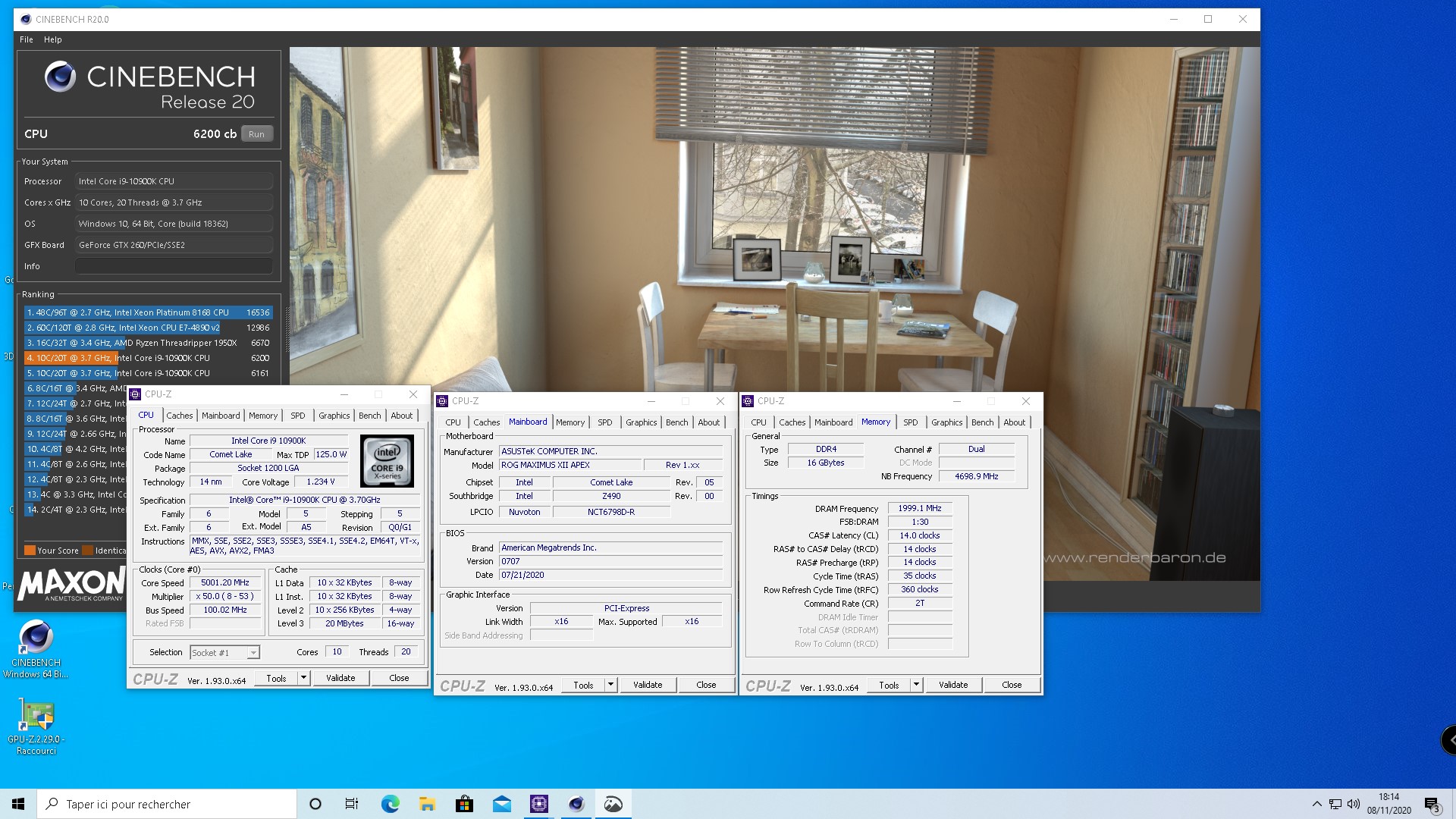The image size is (1456, 819).
Task: Open the File menu in Cinebench
Action: coord(27,39)
